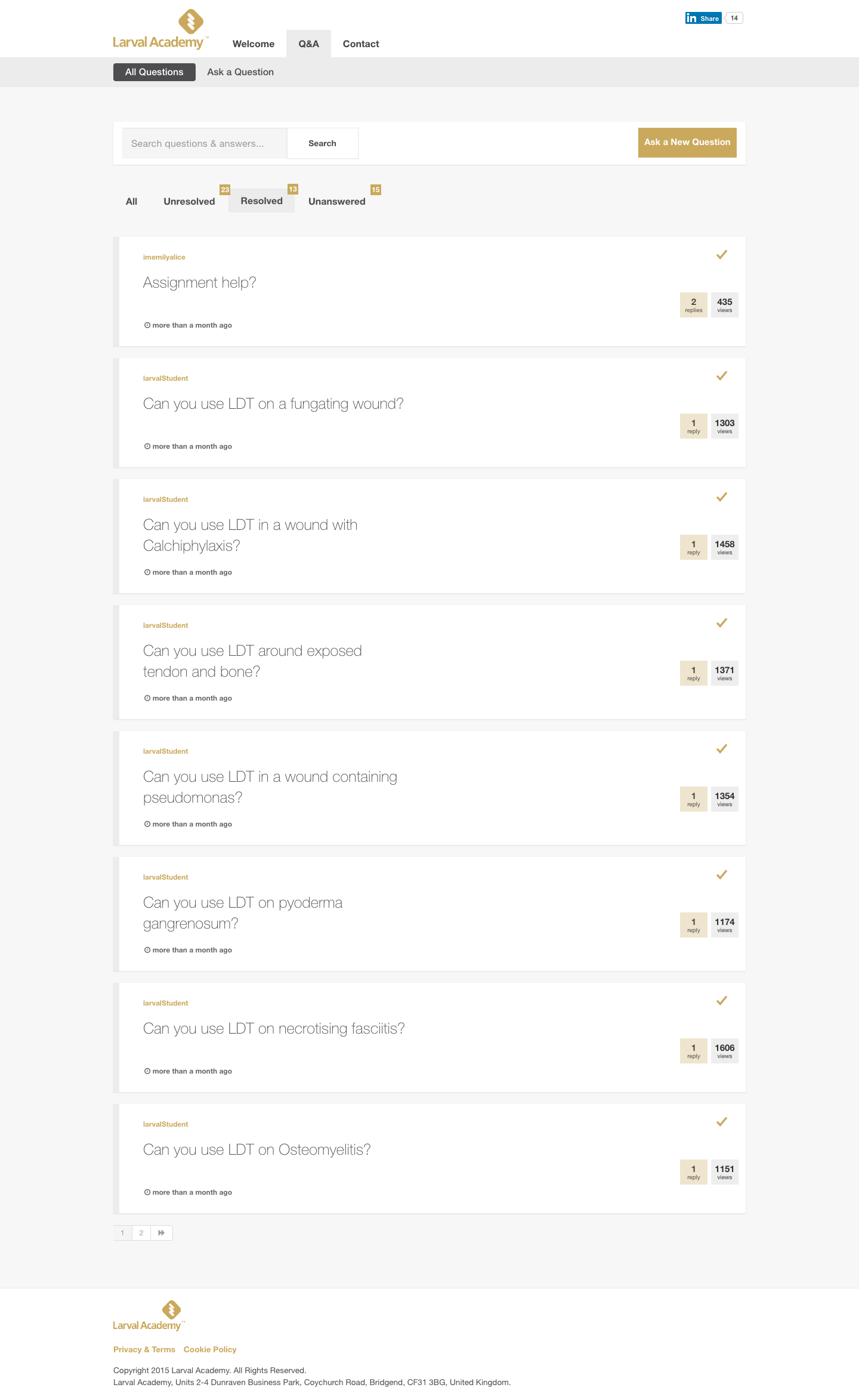The width and height of the screenshot is (859, 1400).
Task: Click the checkmark on the fungating wound question
Action: [721, 376]
